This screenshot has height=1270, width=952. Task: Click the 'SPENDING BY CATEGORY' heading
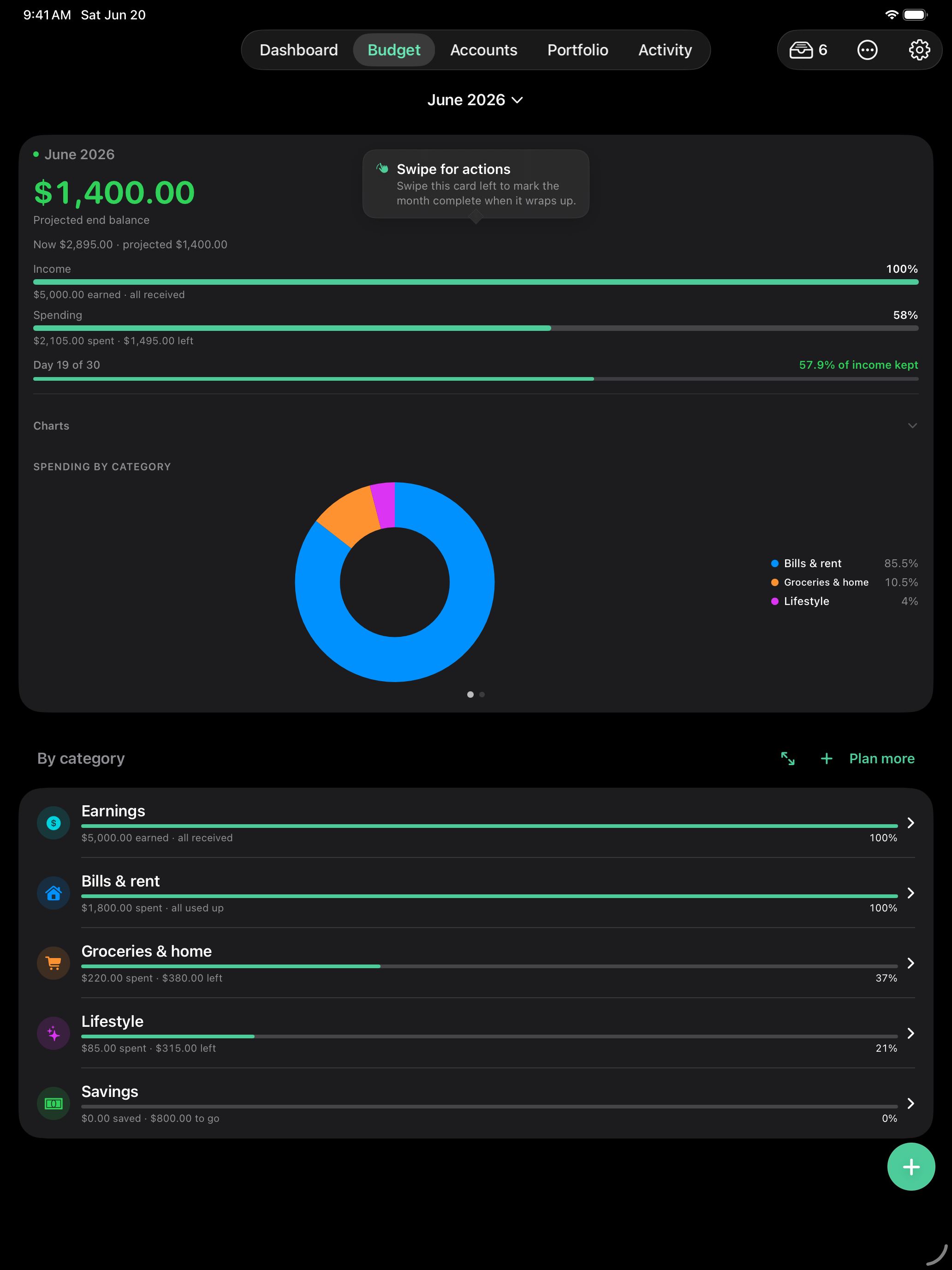pyautogui.click(x=102, y=467)
